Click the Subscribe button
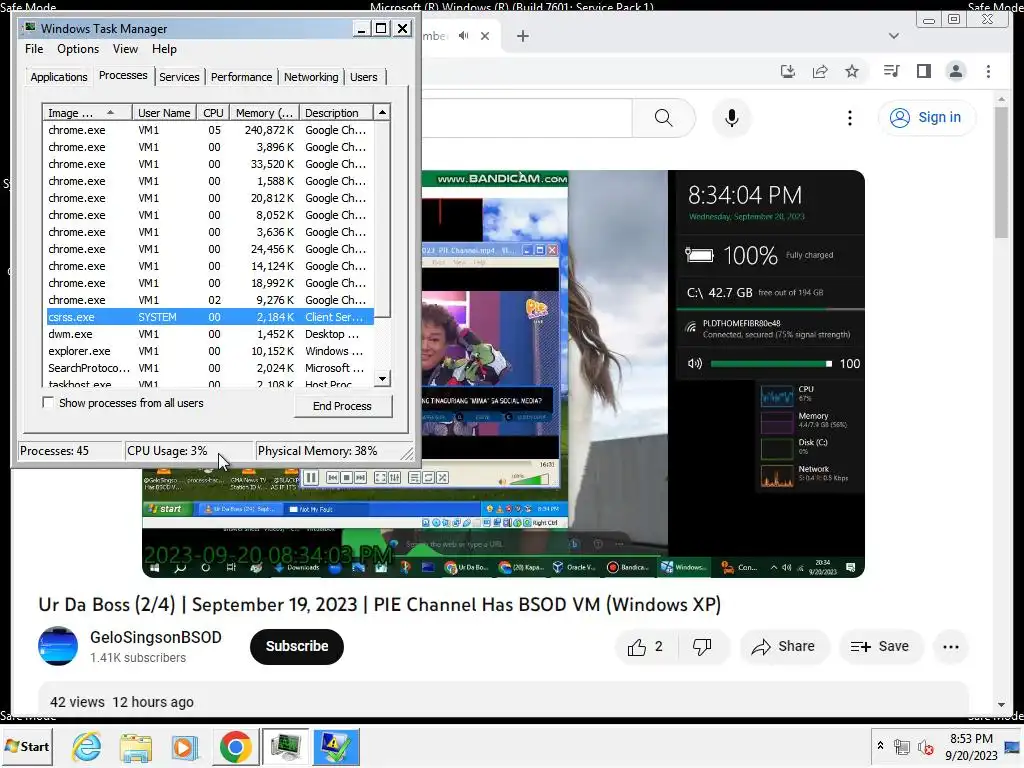This screenshot has height=768, width=1024. tap(296, 646)
